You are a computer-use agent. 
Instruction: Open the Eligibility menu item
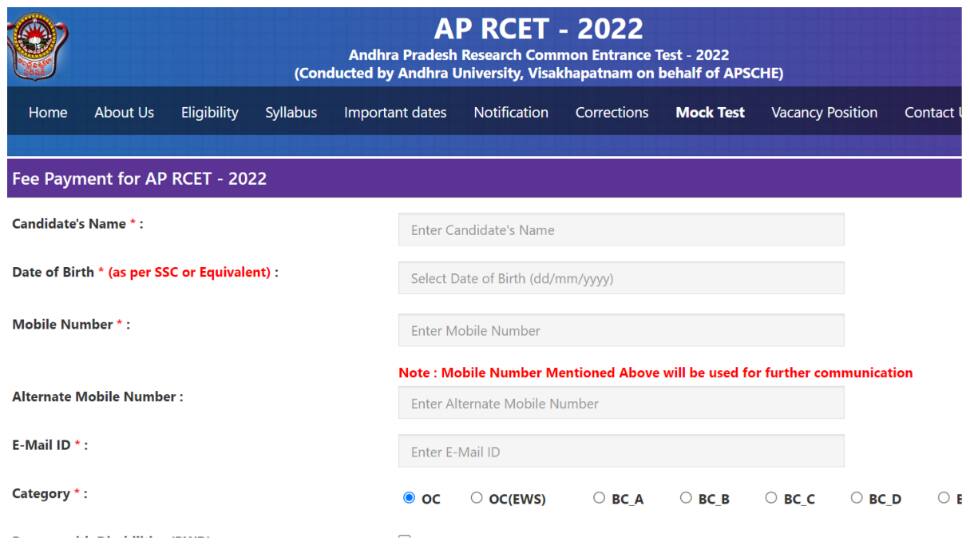(x=210, y=113)
